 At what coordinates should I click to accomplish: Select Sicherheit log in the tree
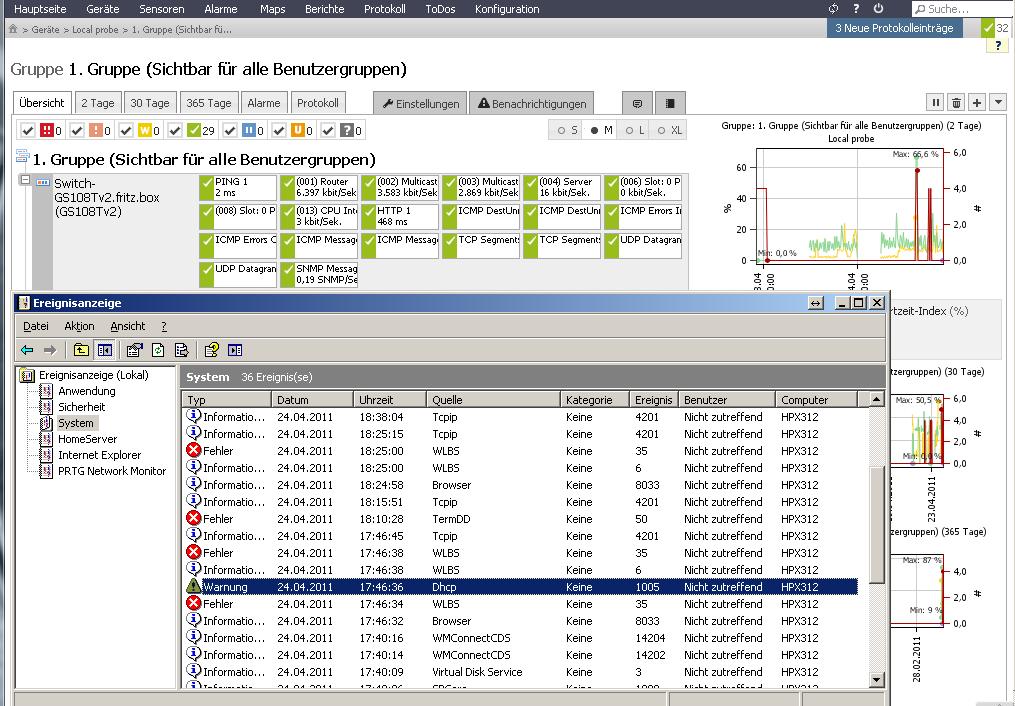coord(82,407)
